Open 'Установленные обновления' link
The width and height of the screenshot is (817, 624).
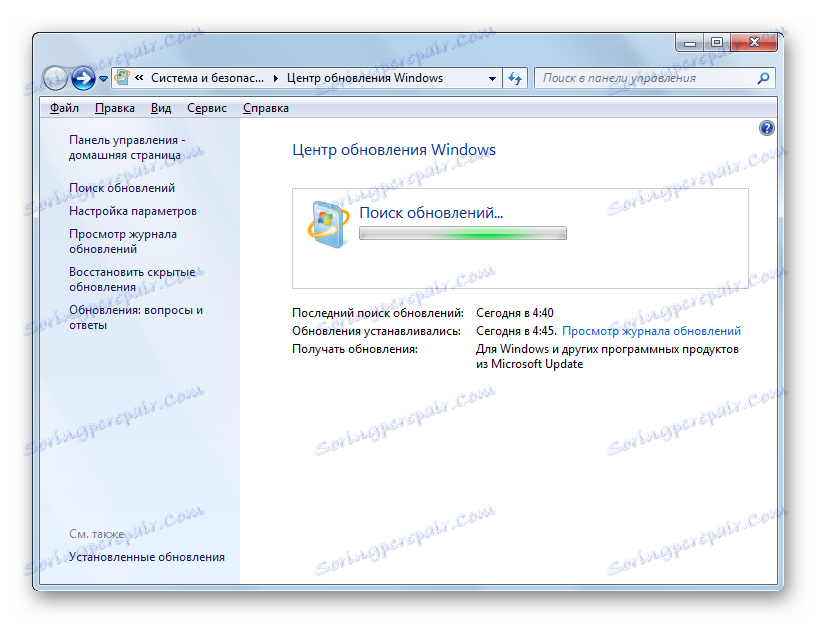(147, 557)
